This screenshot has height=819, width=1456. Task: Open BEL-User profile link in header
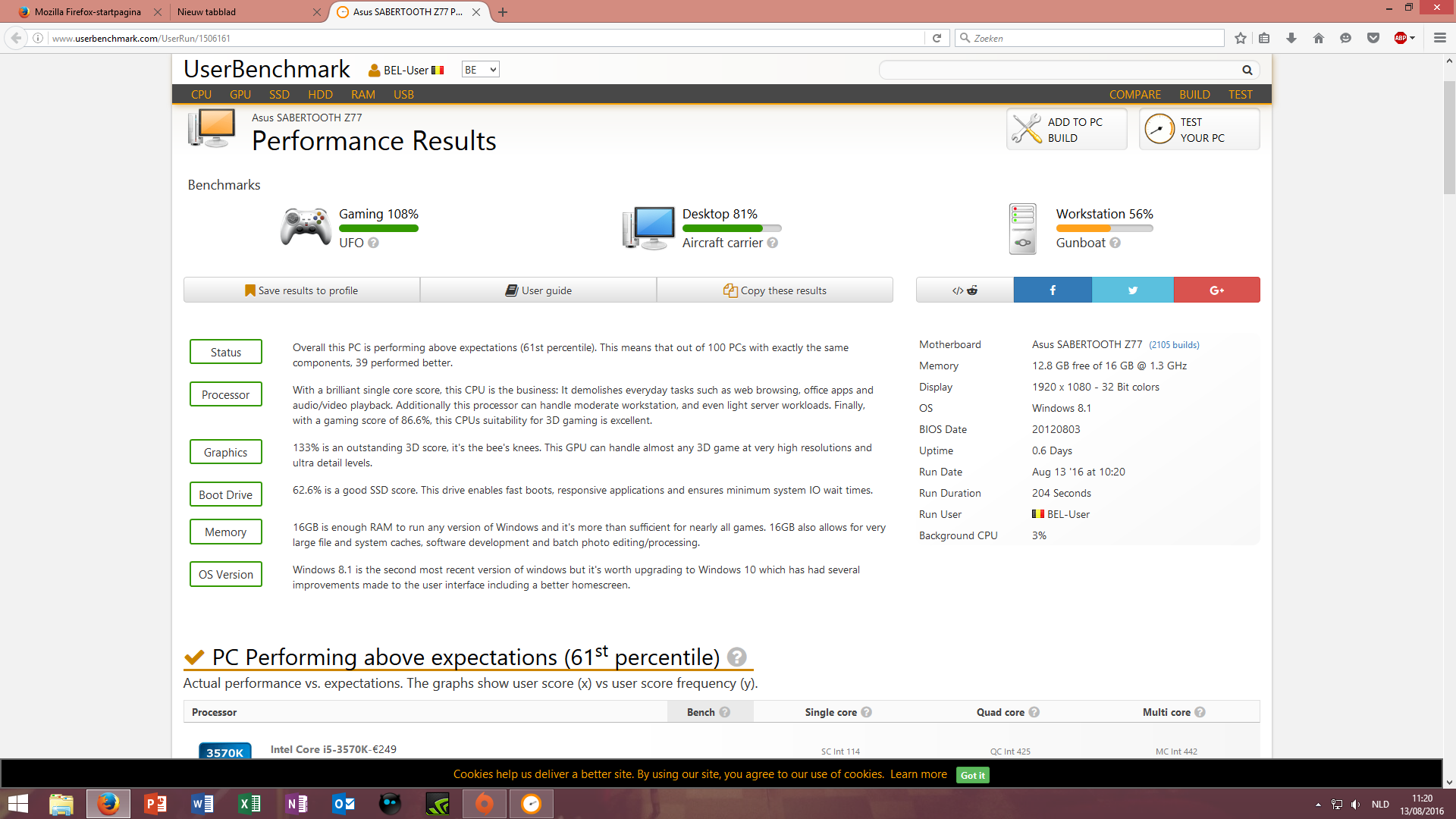(x=406, y=70)
